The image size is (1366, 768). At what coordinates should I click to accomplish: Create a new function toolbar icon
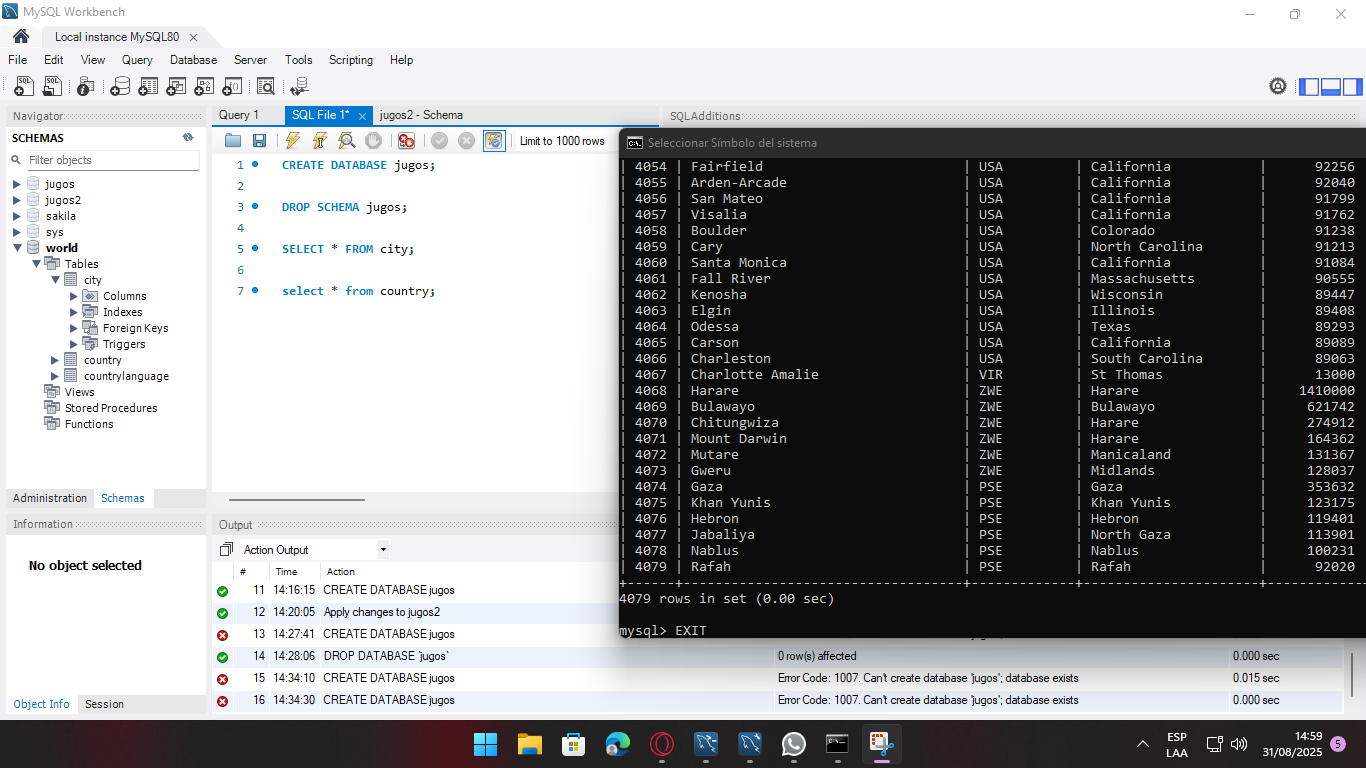tap(232, 87)
